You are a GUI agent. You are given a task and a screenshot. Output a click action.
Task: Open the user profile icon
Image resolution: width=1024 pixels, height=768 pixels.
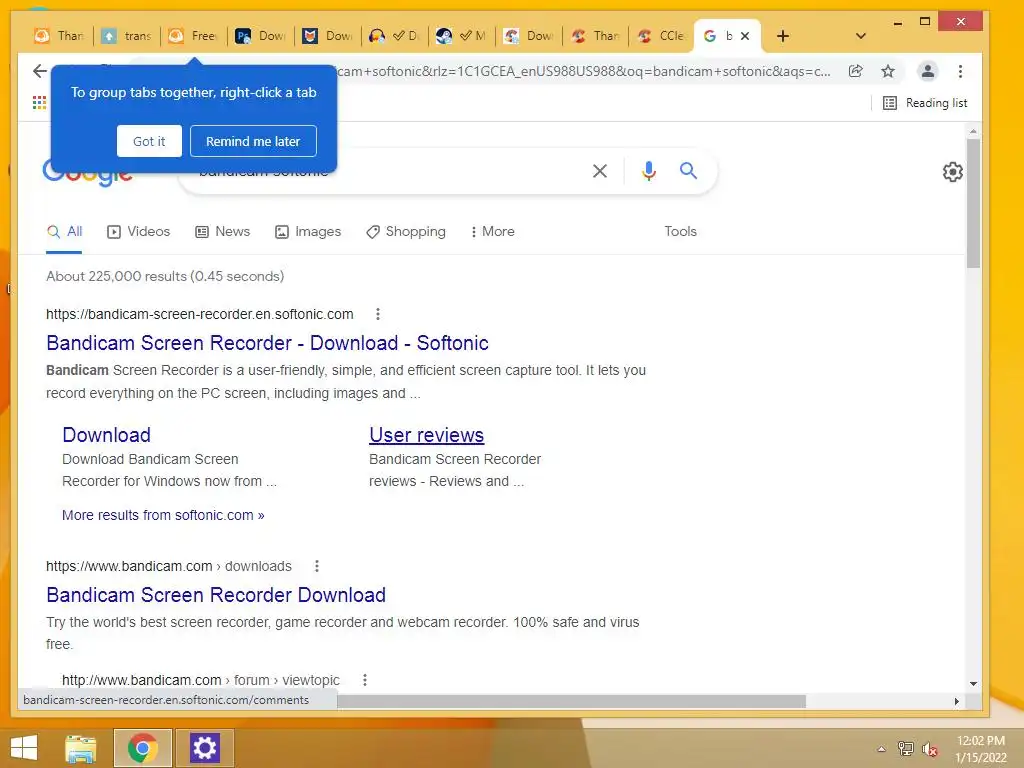[x=927, y=71]
